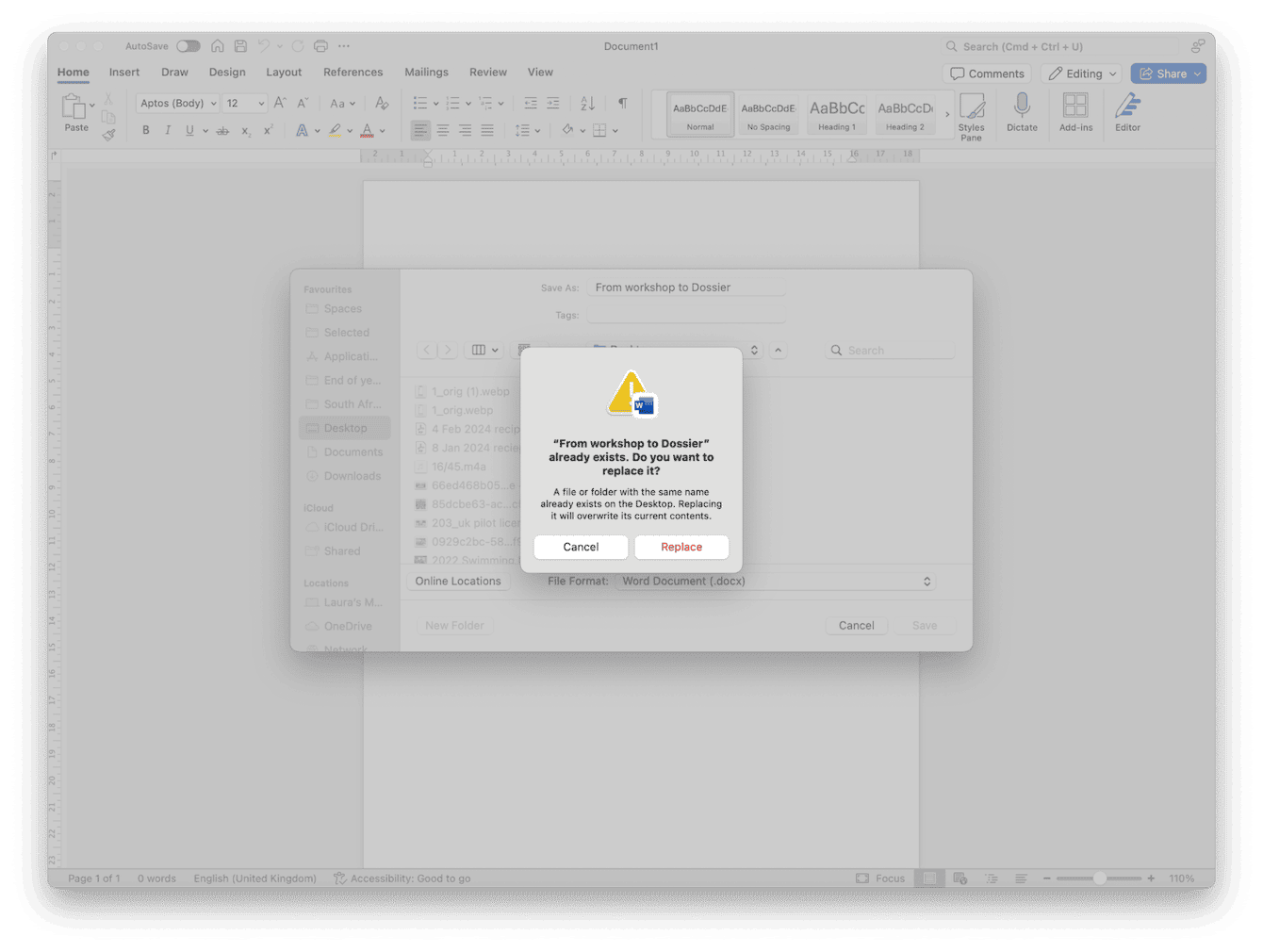Select the Format Painter brush icon
This screenshot has height=952, width=1263.
pos(108,135)
